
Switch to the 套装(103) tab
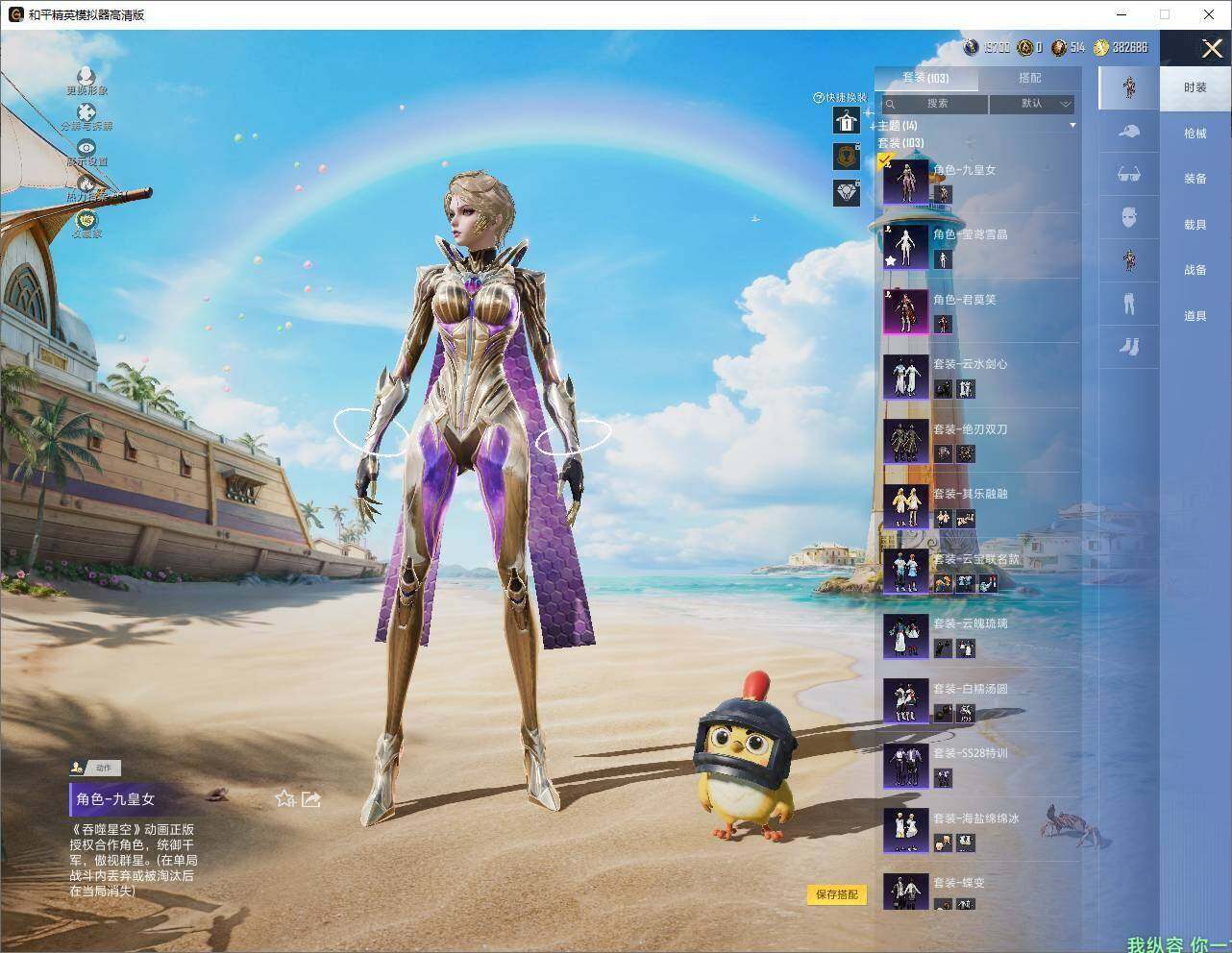pos(925,78)
